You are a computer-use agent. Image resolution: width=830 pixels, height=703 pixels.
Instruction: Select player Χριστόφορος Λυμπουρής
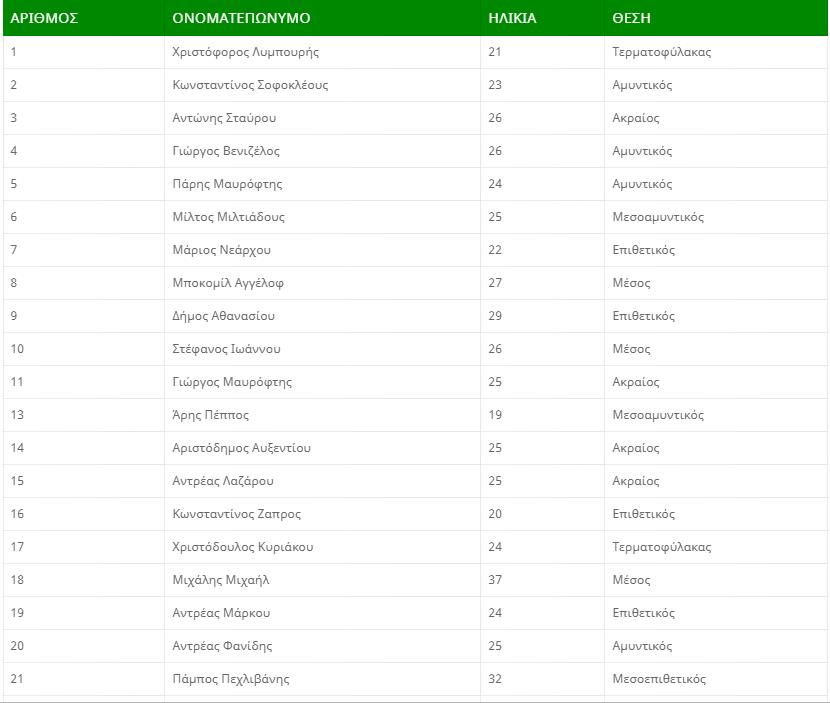(246, 52)
